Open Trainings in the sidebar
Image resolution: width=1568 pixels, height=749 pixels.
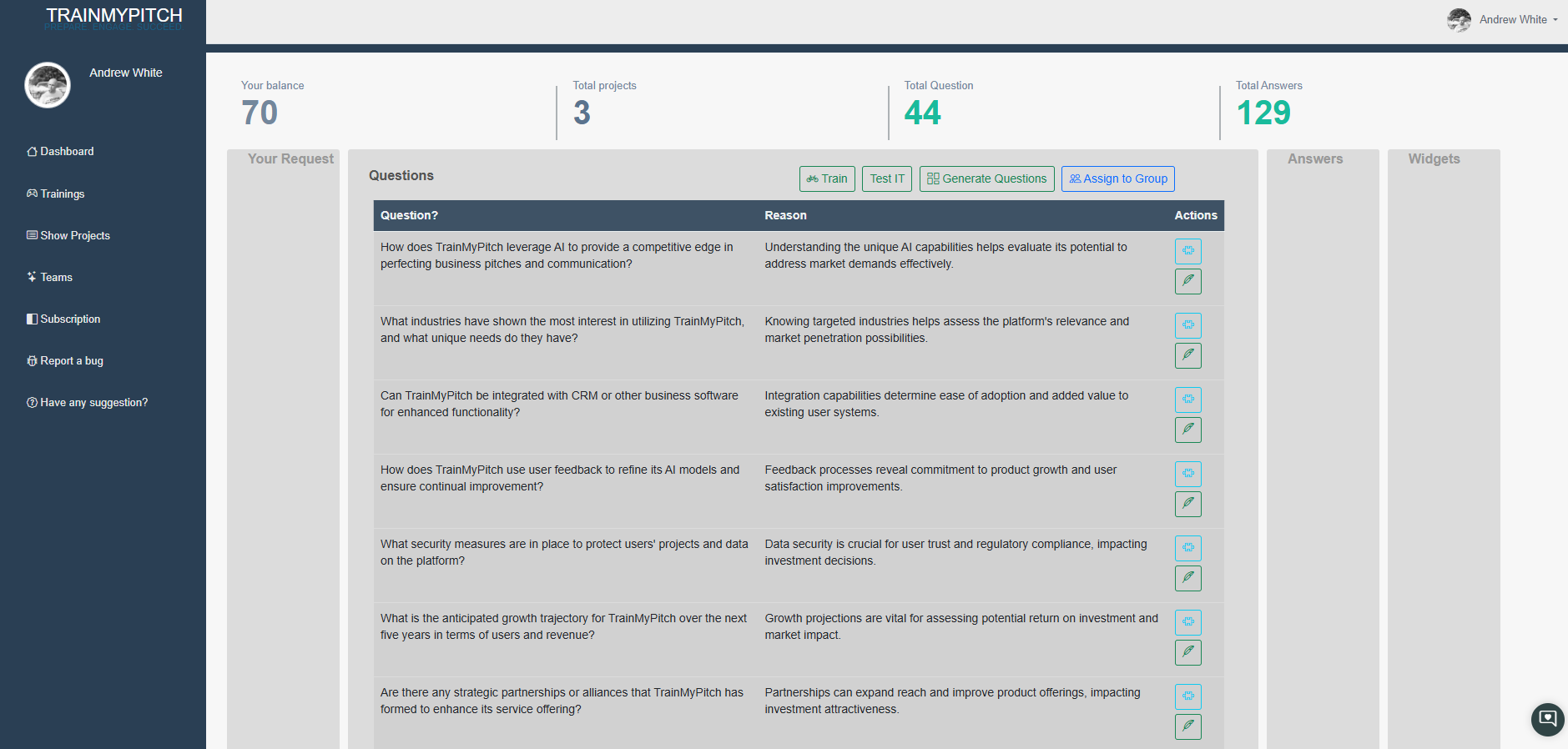click(56, 194)
